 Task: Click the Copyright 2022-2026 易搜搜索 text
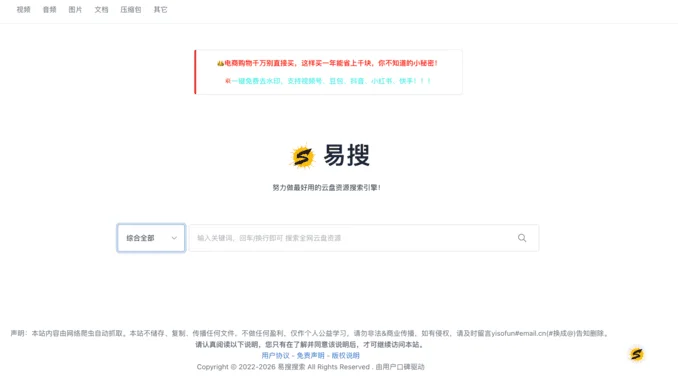(310, 367)
